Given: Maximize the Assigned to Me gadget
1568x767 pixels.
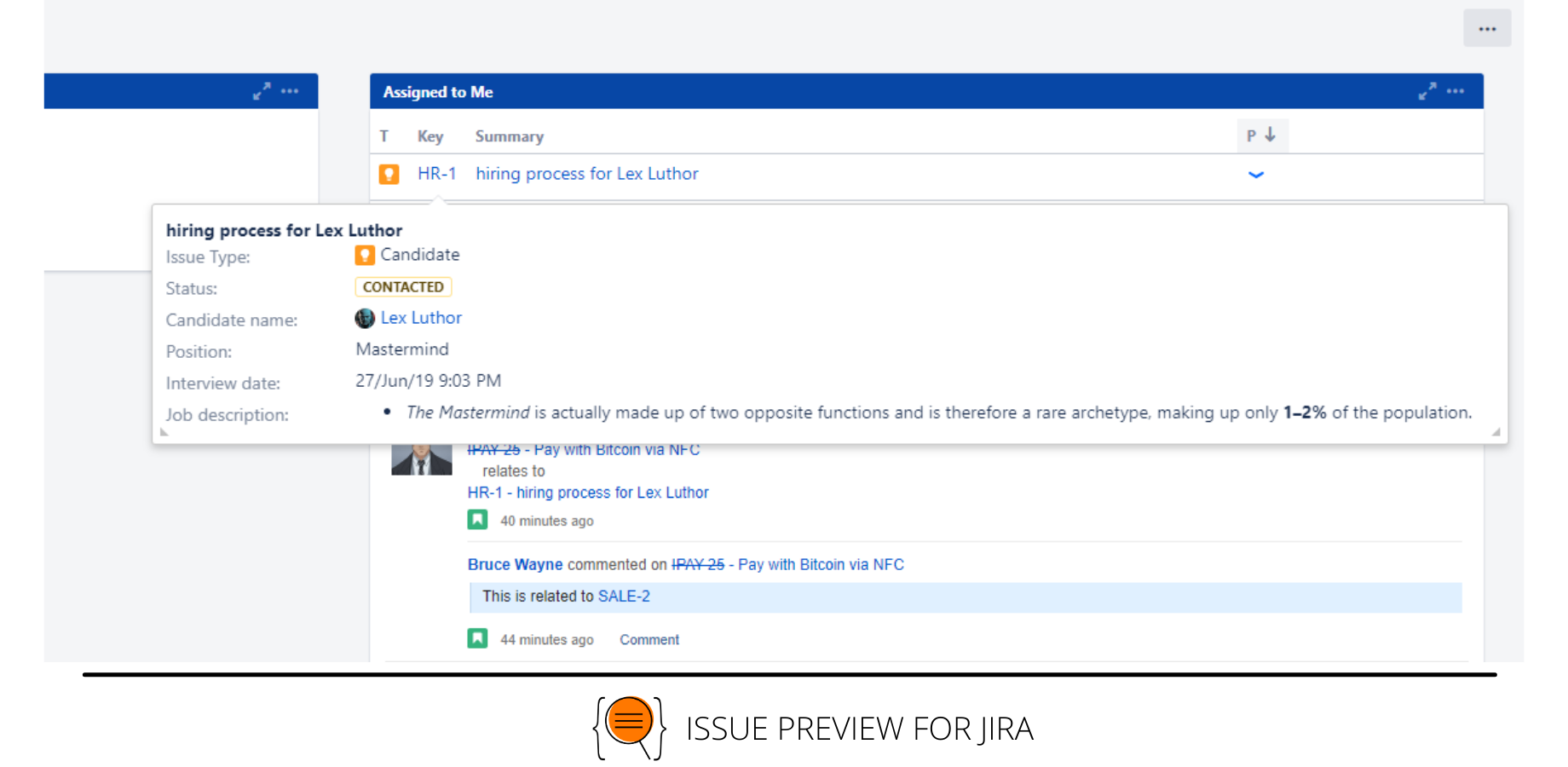Looking at the screenshot, I should click(1427, 91).
